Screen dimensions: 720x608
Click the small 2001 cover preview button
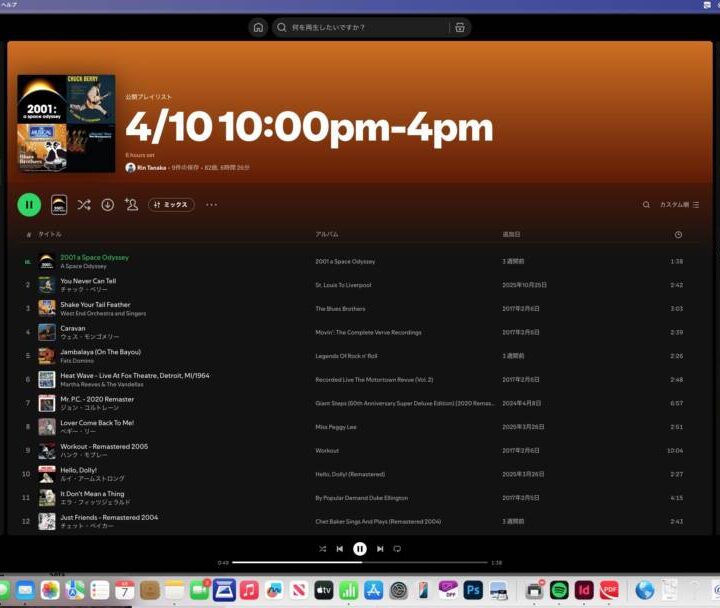point(59,205)
